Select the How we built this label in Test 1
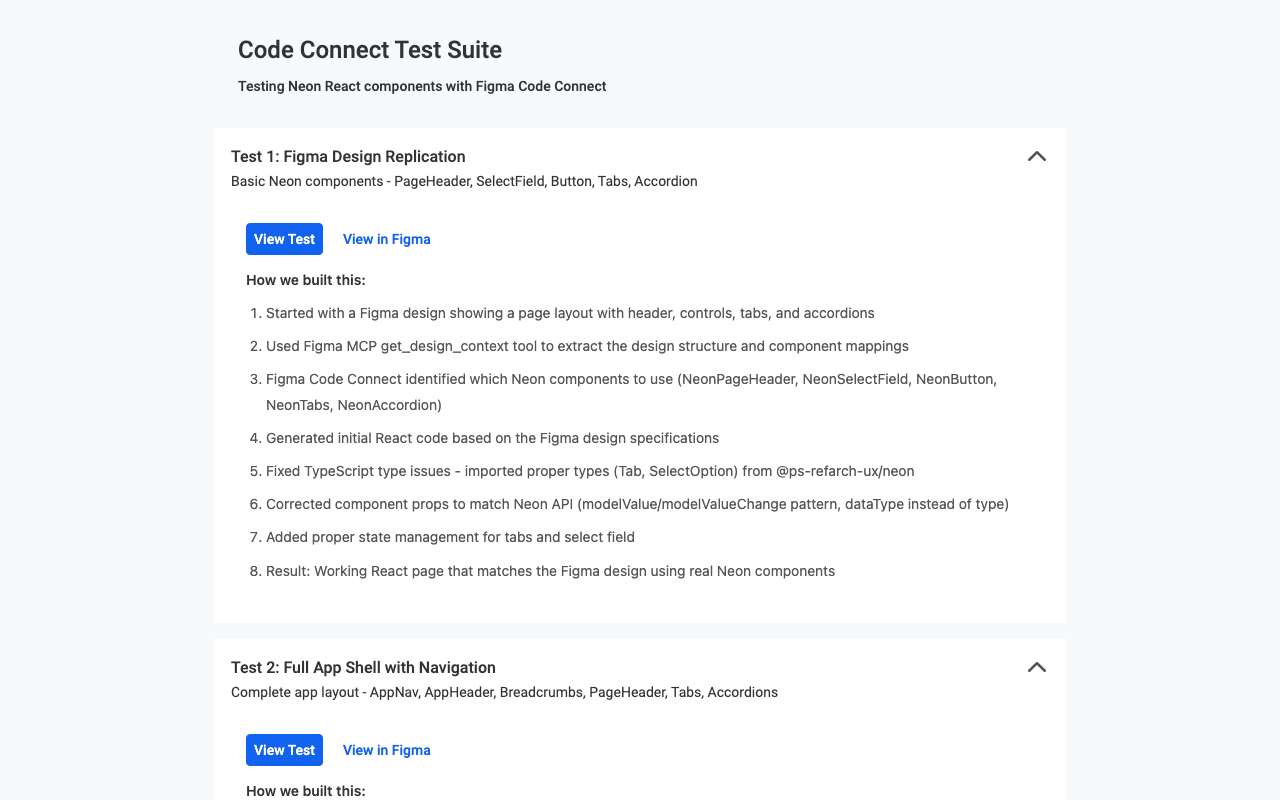 pos(306,280)
